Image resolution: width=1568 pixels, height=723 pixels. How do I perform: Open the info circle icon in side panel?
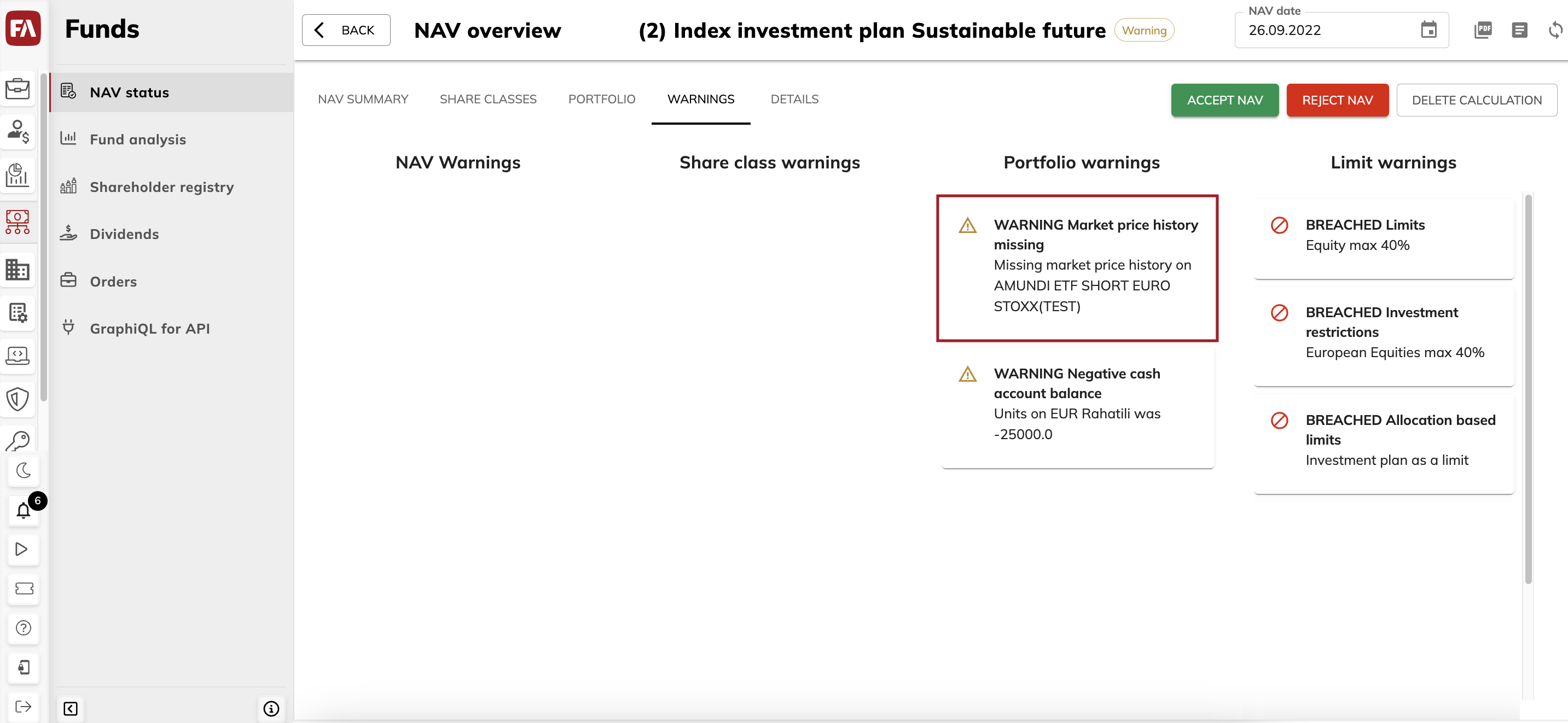pos(271,708)
